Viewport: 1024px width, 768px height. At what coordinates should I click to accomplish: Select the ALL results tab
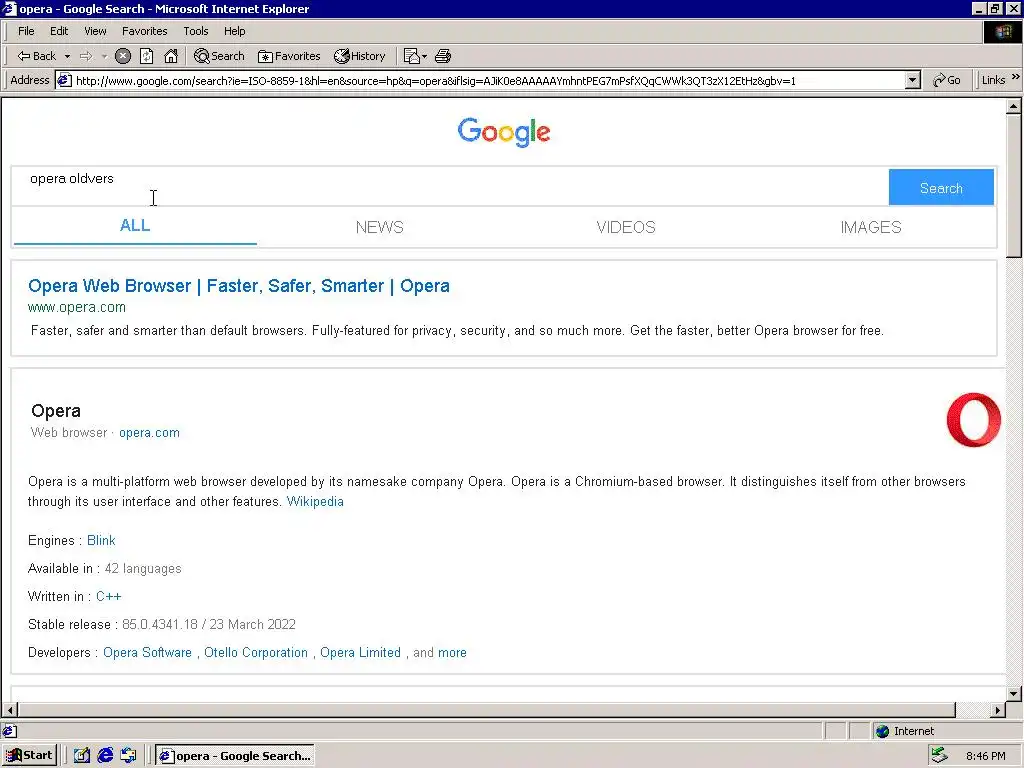[135, 226]
